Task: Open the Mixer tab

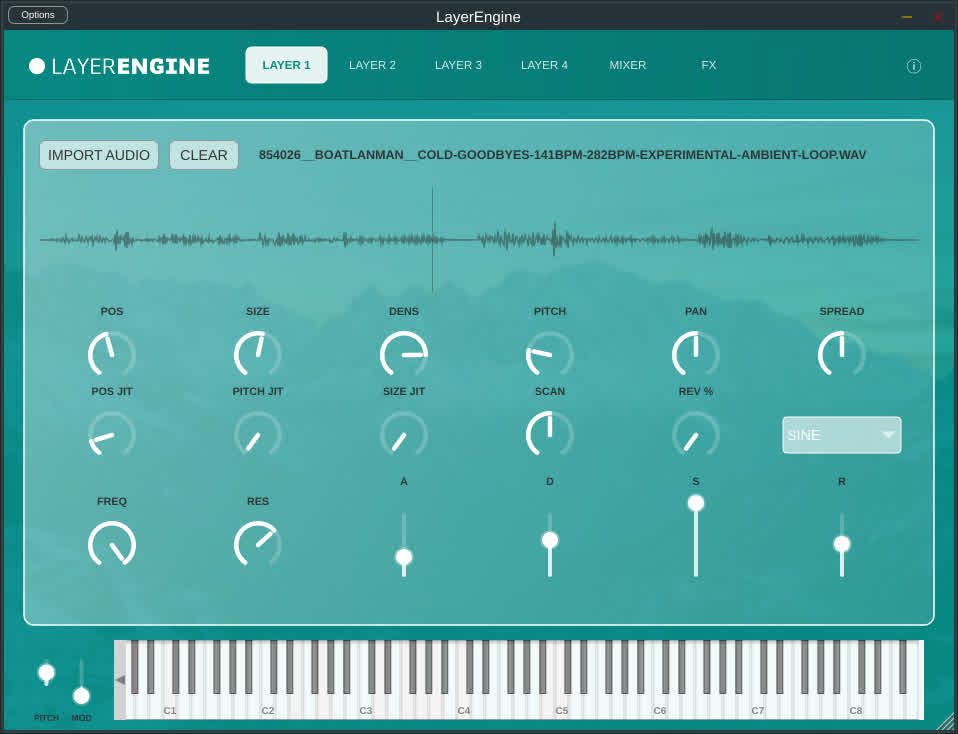Action: pos(627,65)
